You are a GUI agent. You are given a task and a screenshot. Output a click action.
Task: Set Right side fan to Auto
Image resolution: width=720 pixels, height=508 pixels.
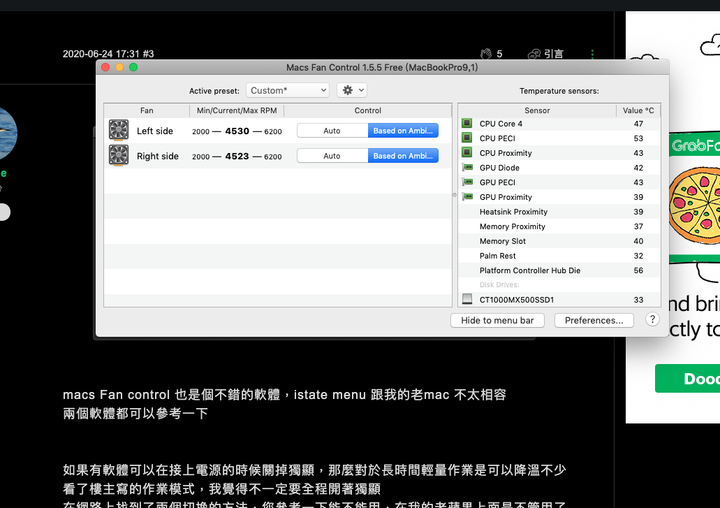point(332,156)
